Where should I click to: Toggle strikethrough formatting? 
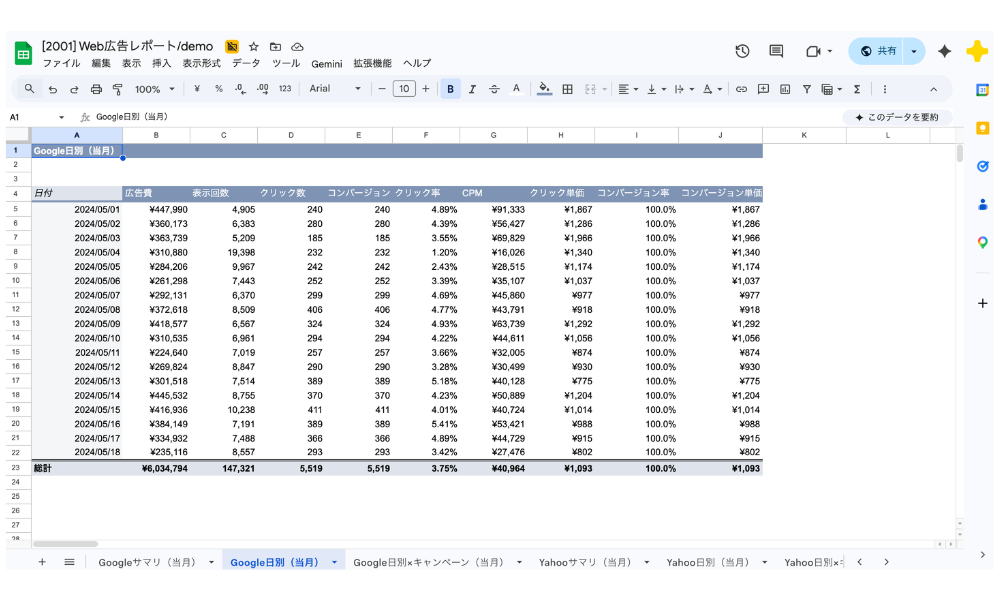click(x=494, y=89)
